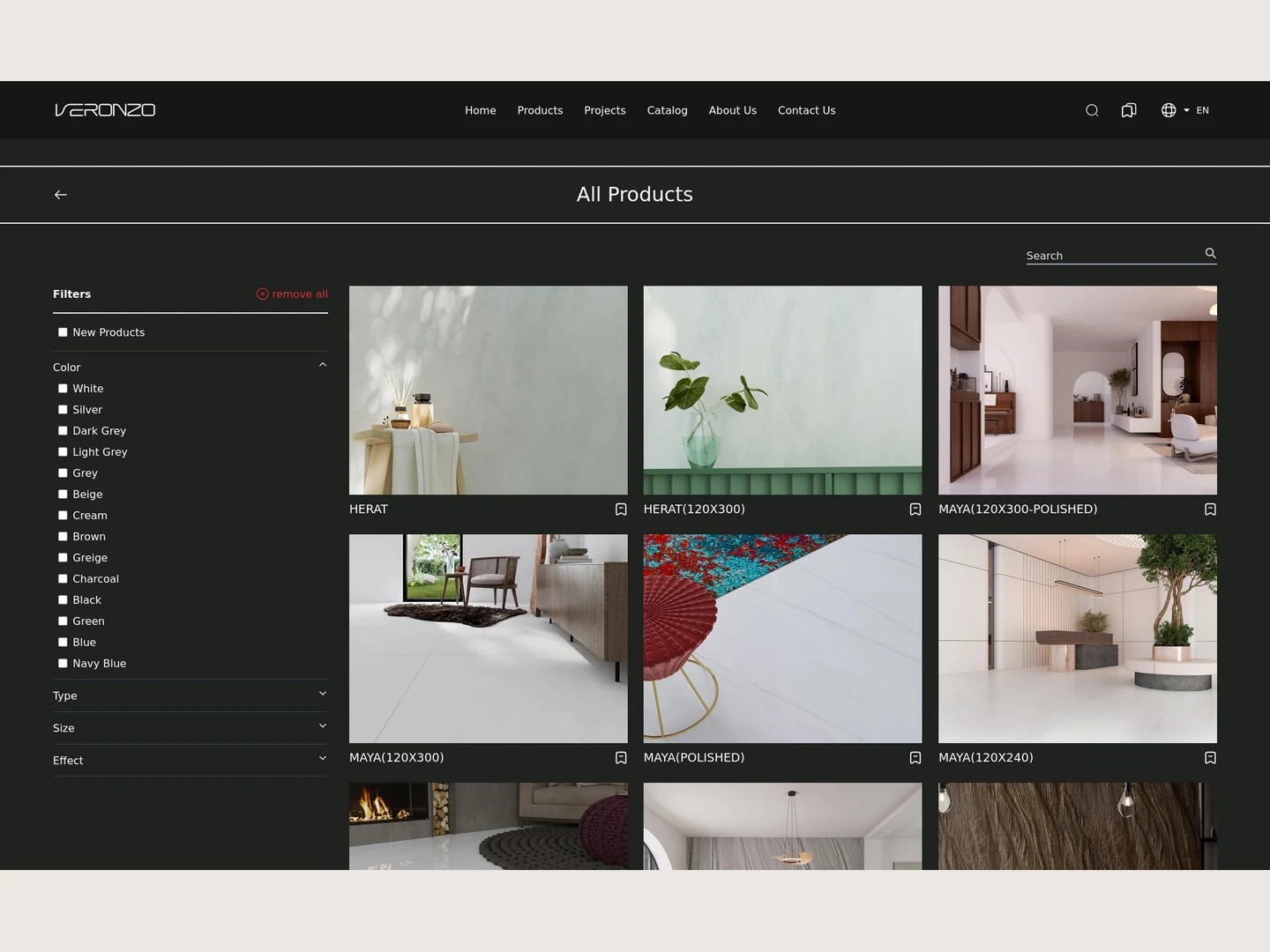Open the MAYA(120X300) chair and rug thumbnail
Image resolution: width=1270 pixels, height=952 pixels.
(489, 638)
